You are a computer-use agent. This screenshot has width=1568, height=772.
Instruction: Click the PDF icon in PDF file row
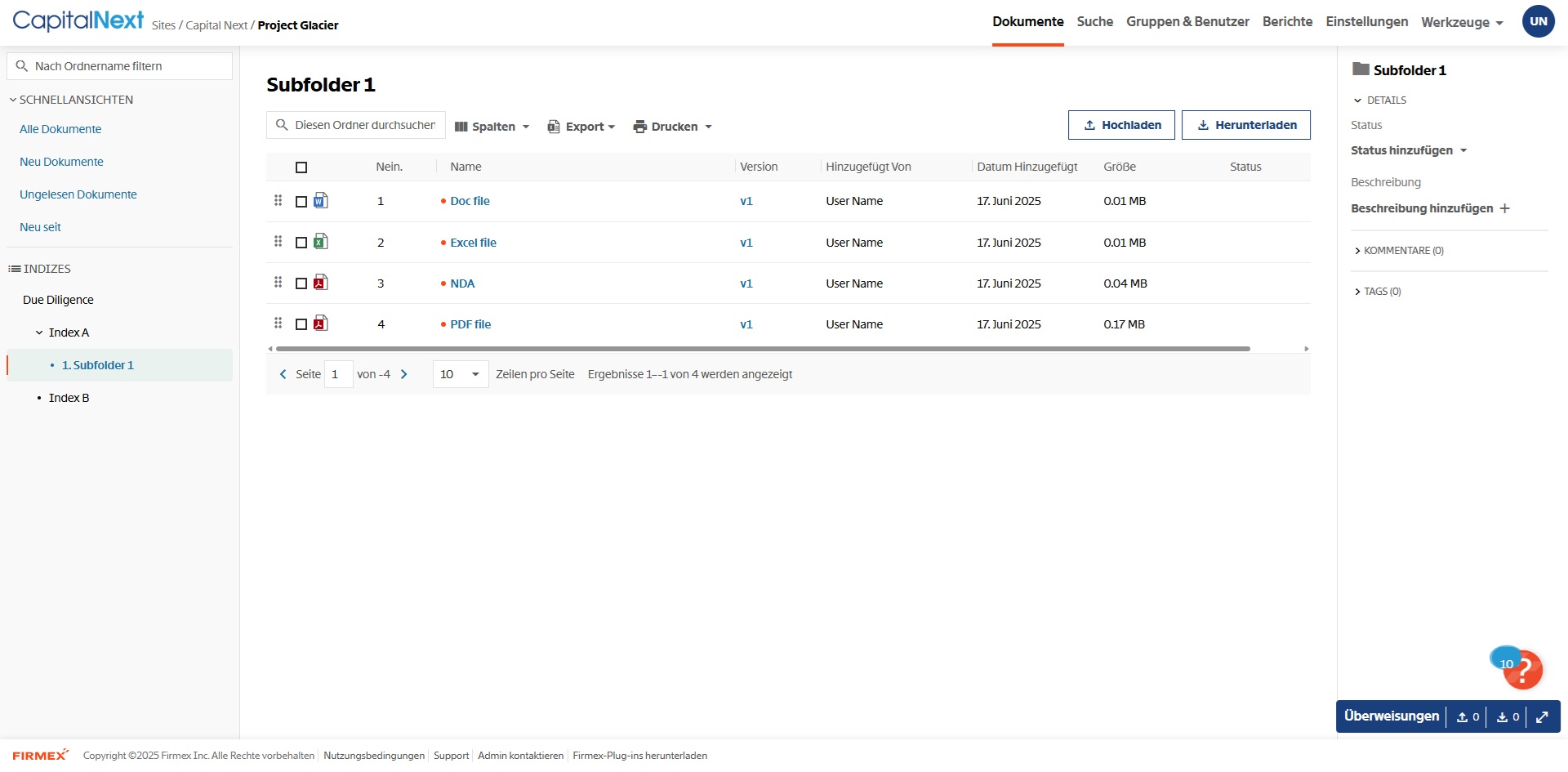point(321,323)
